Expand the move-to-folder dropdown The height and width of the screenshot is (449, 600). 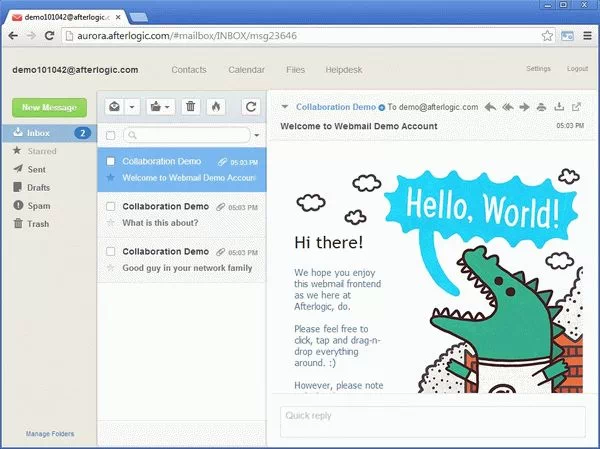(x=167, y=107)
